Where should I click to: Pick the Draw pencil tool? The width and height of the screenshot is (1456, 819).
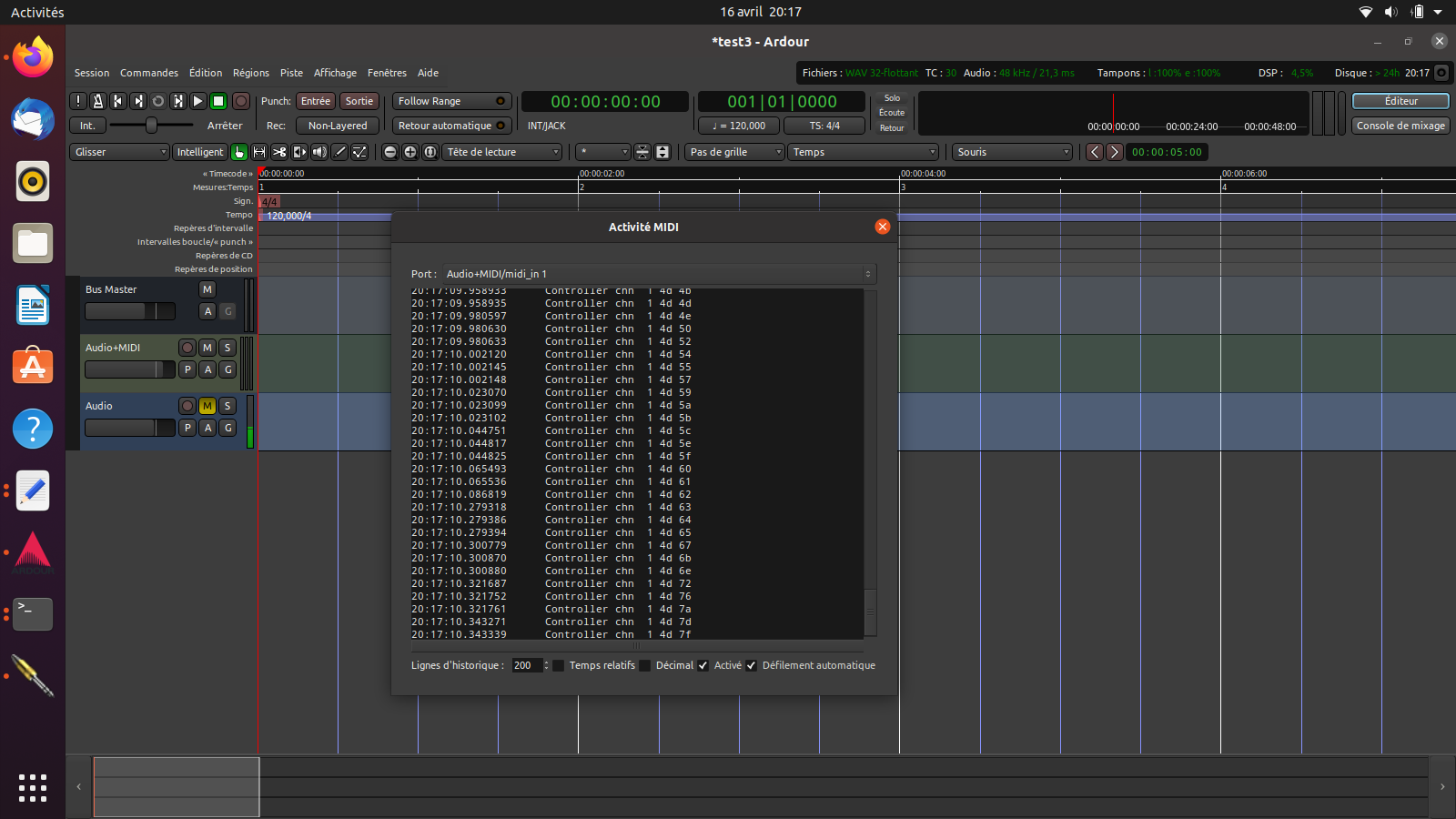point(339,152)
